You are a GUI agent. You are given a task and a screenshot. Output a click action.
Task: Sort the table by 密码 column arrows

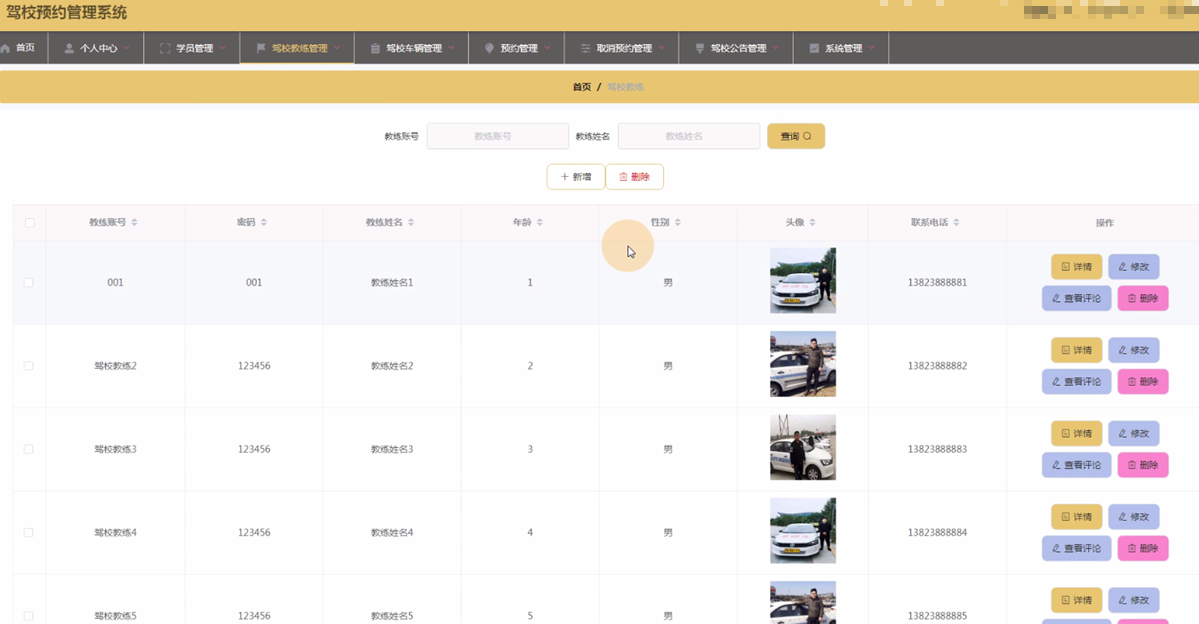264,223
